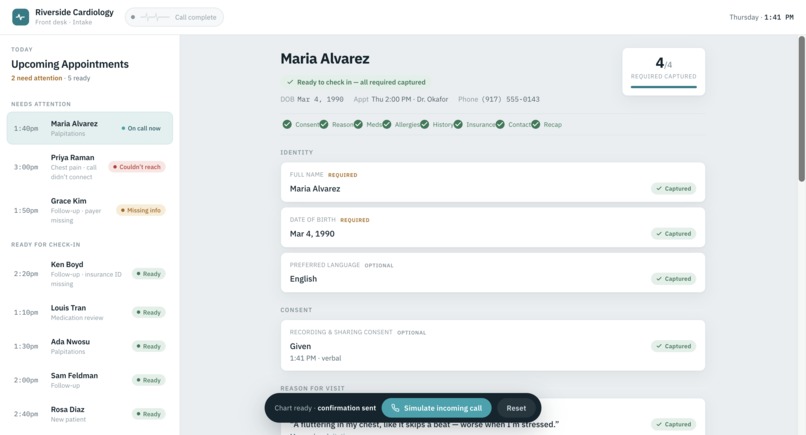Click the patient reason quote about fluttering chest
806x435 pixels.
pos(424,425)
